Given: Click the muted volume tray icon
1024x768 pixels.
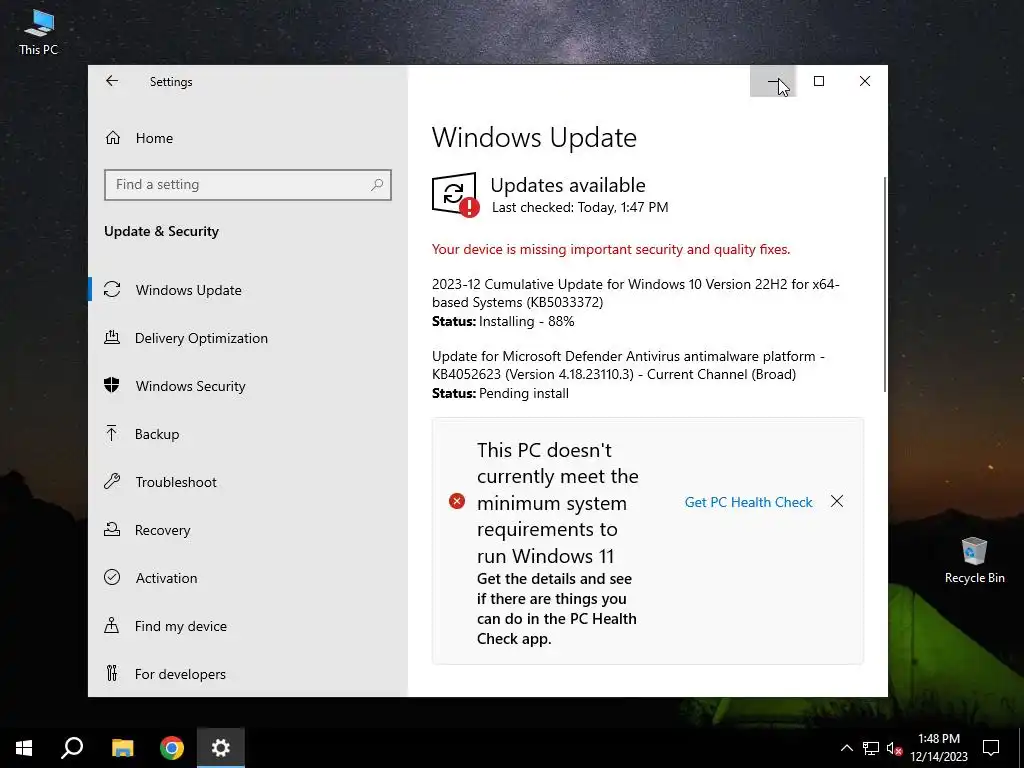Looking at the screenshot, I should (894, 748).
